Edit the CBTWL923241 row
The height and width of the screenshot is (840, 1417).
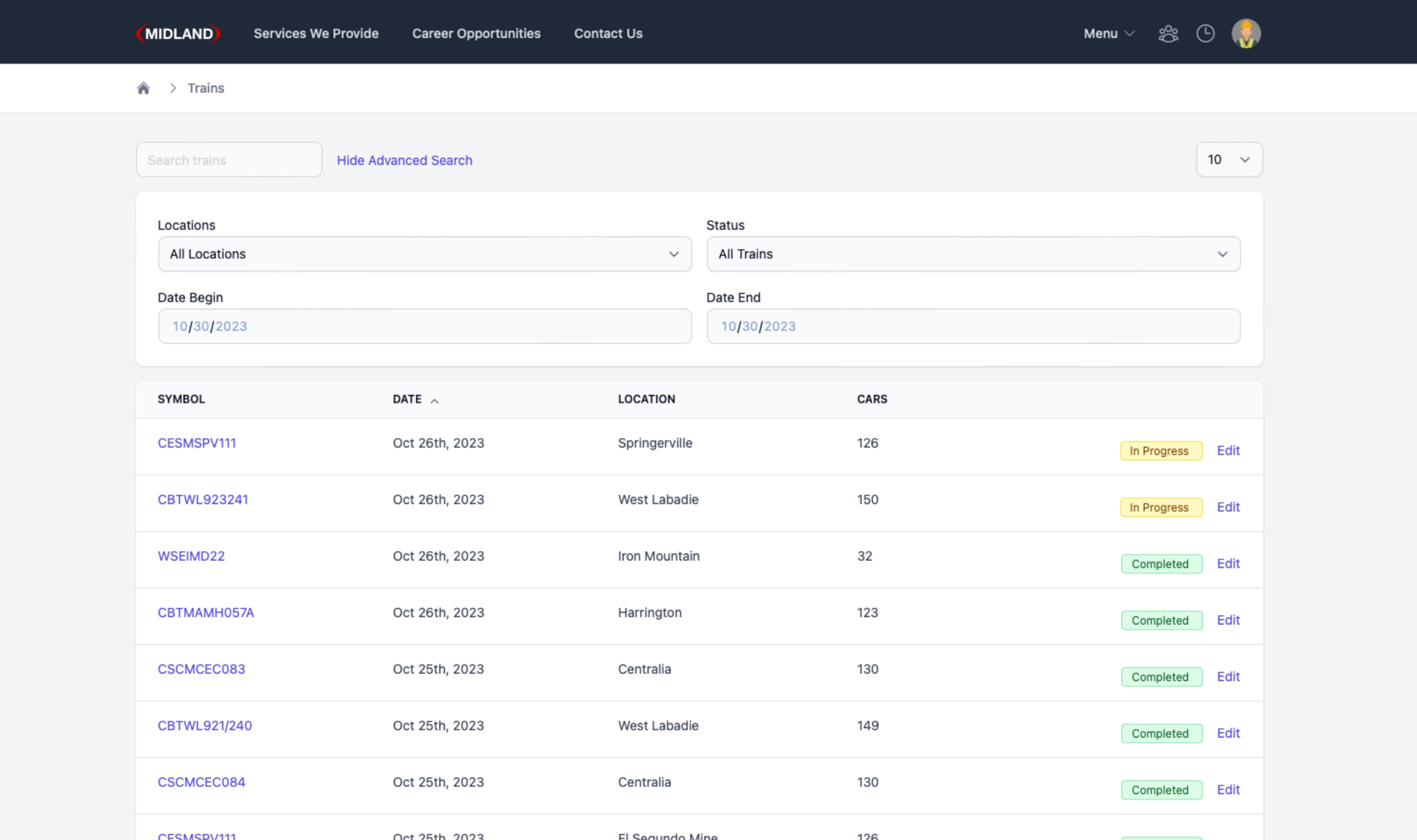click(x=1228, y=507)
